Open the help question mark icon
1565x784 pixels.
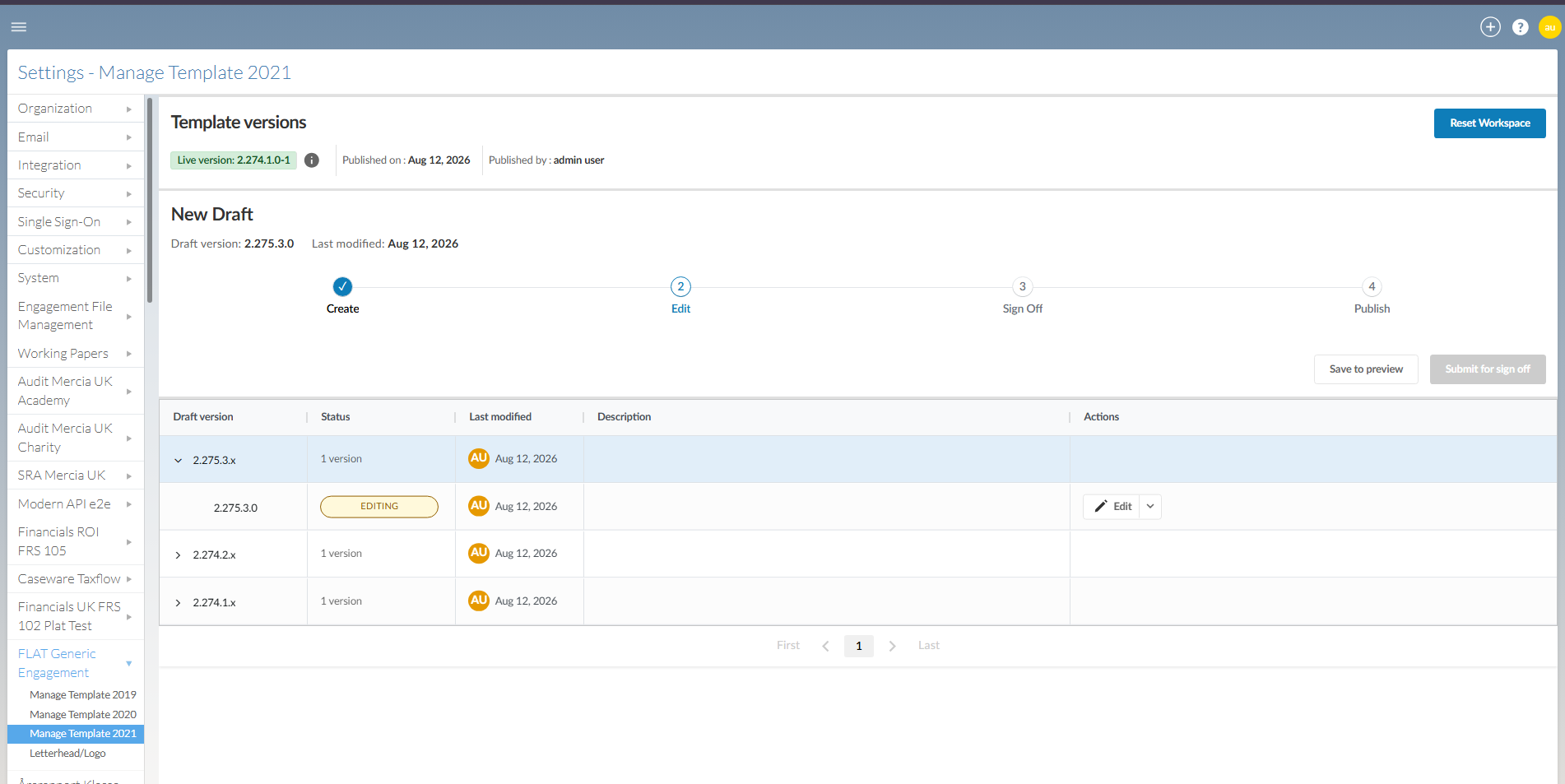[x=1520, y=27]
